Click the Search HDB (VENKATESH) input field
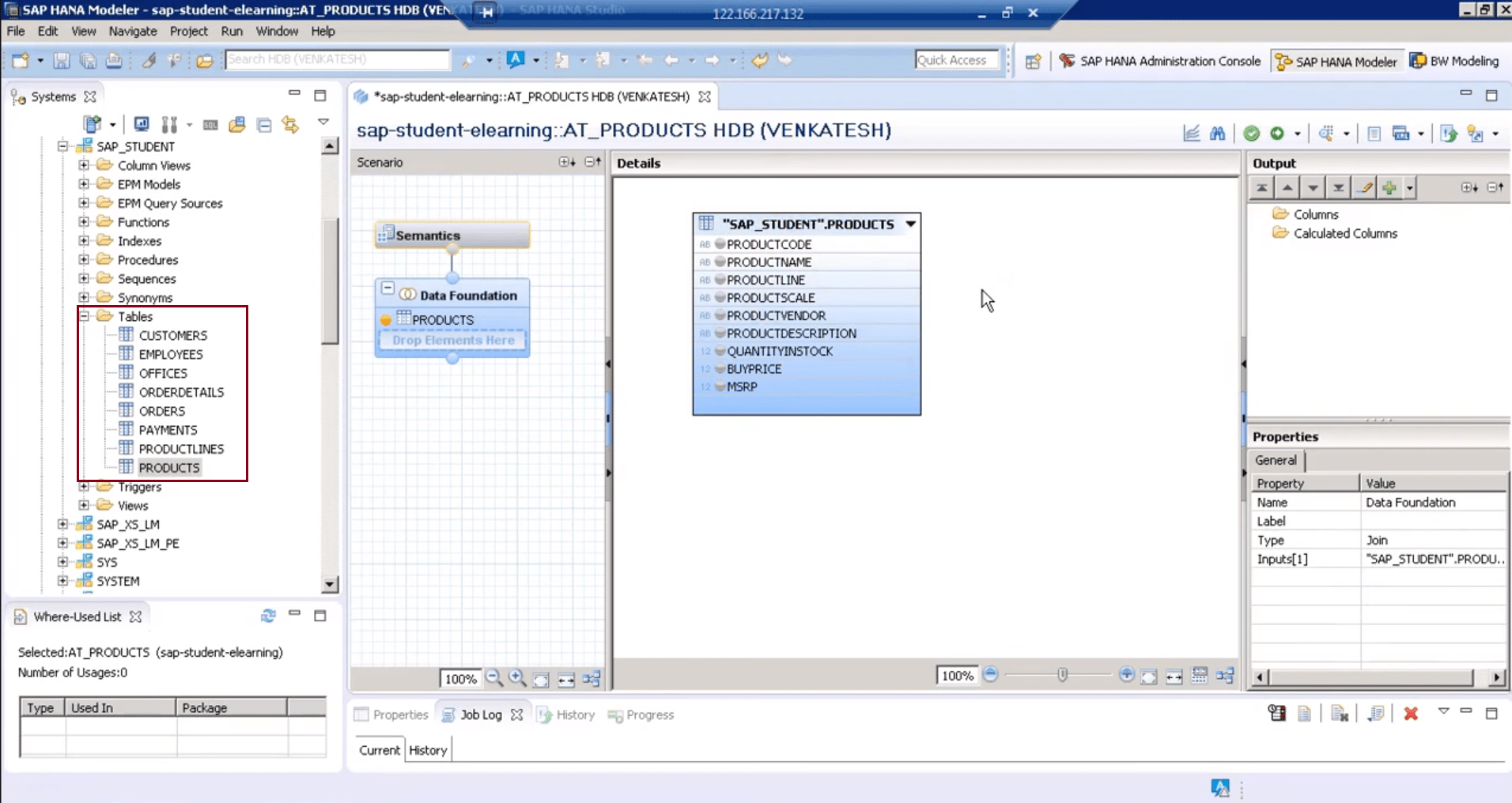Screen dimensions: 1512x803 [338, 58]
